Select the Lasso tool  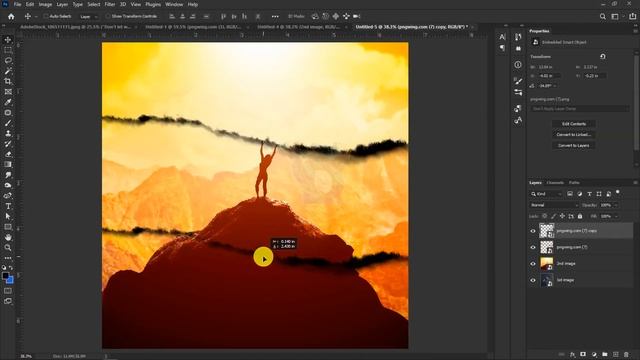point(8,60)
